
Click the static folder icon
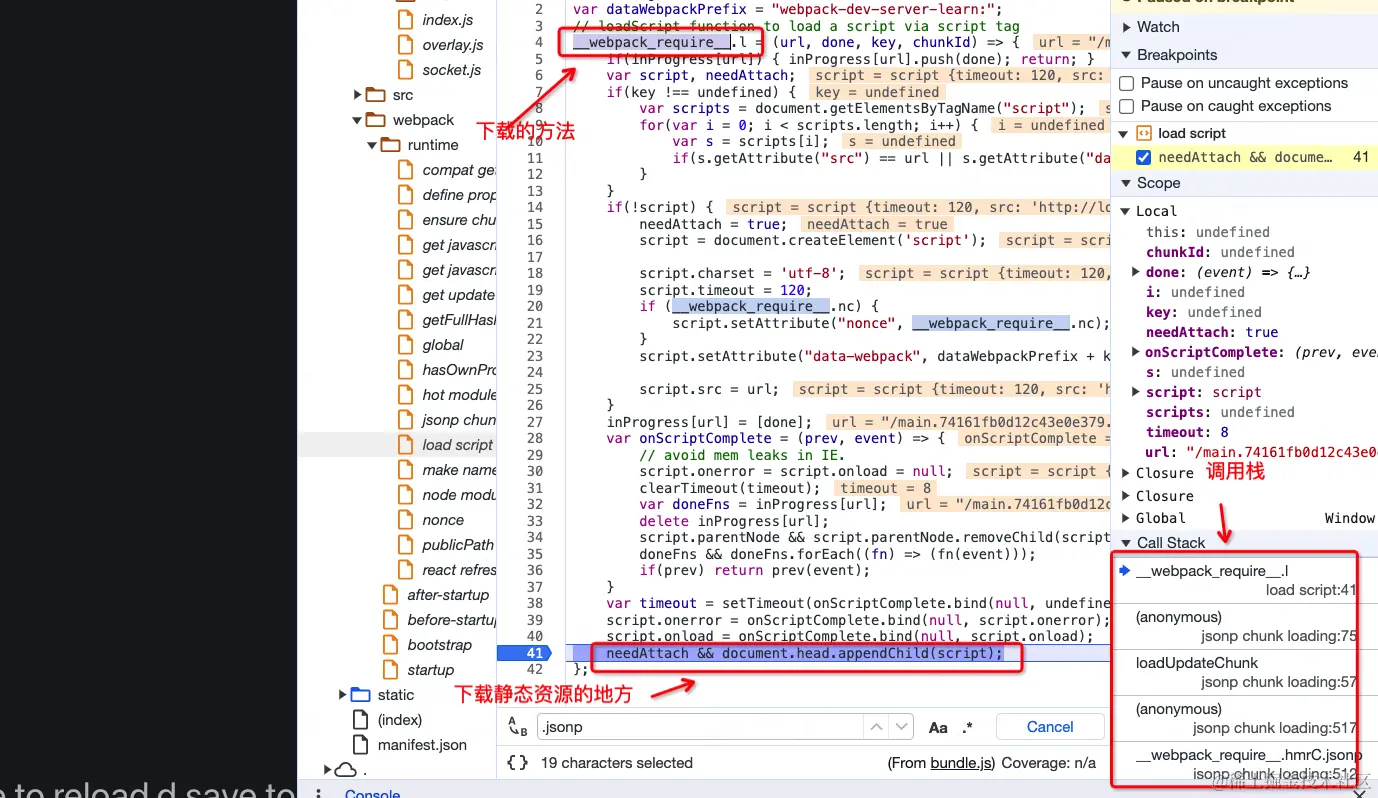(361, 695)
